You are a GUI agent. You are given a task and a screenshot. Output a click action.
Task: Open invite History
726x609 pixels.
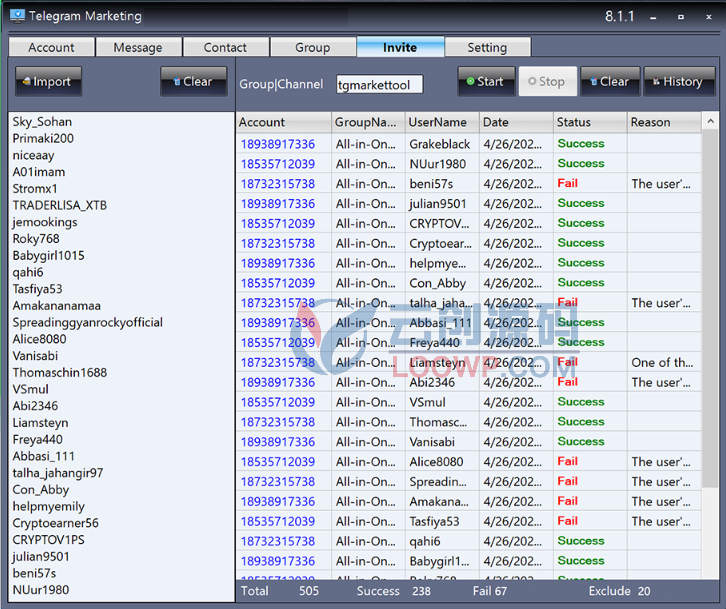(x=679, y=82)
